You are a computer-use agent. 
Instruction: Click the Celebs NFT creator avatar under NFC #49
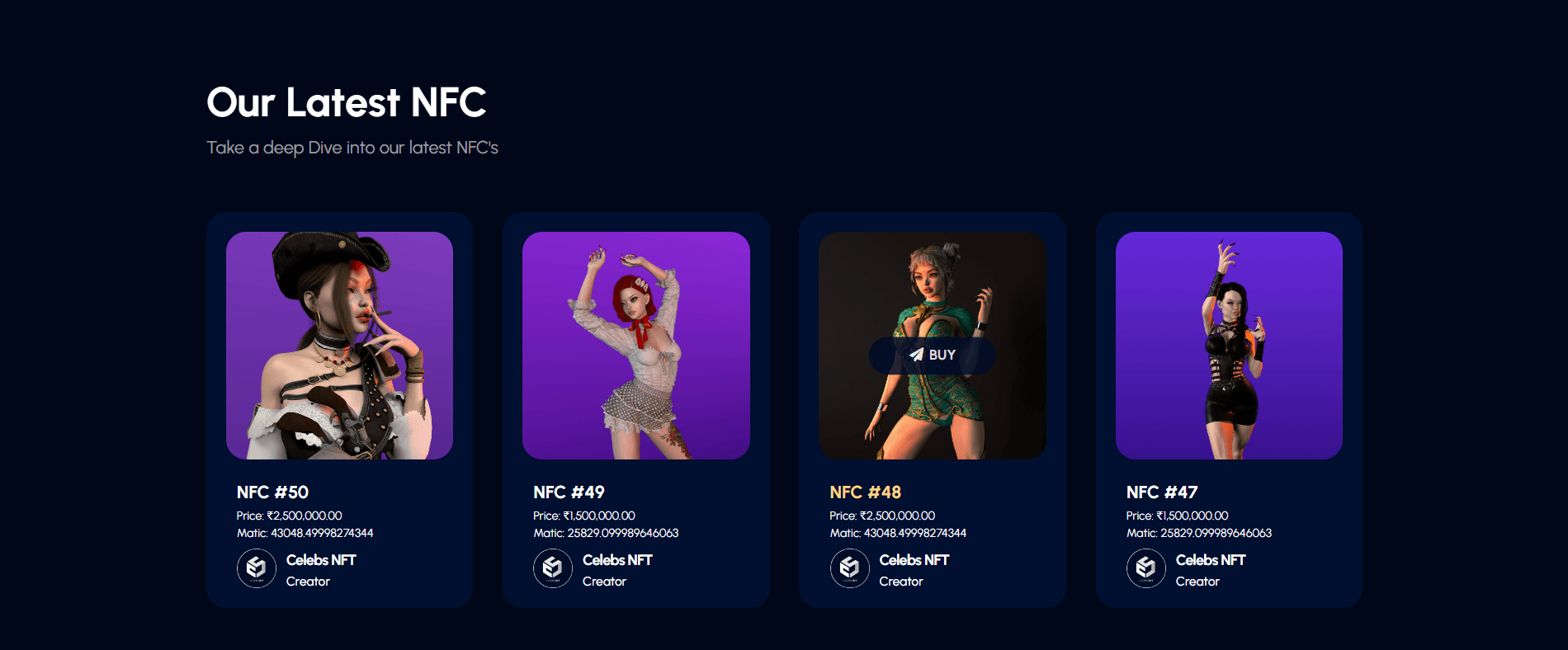(x=553, y=568)
